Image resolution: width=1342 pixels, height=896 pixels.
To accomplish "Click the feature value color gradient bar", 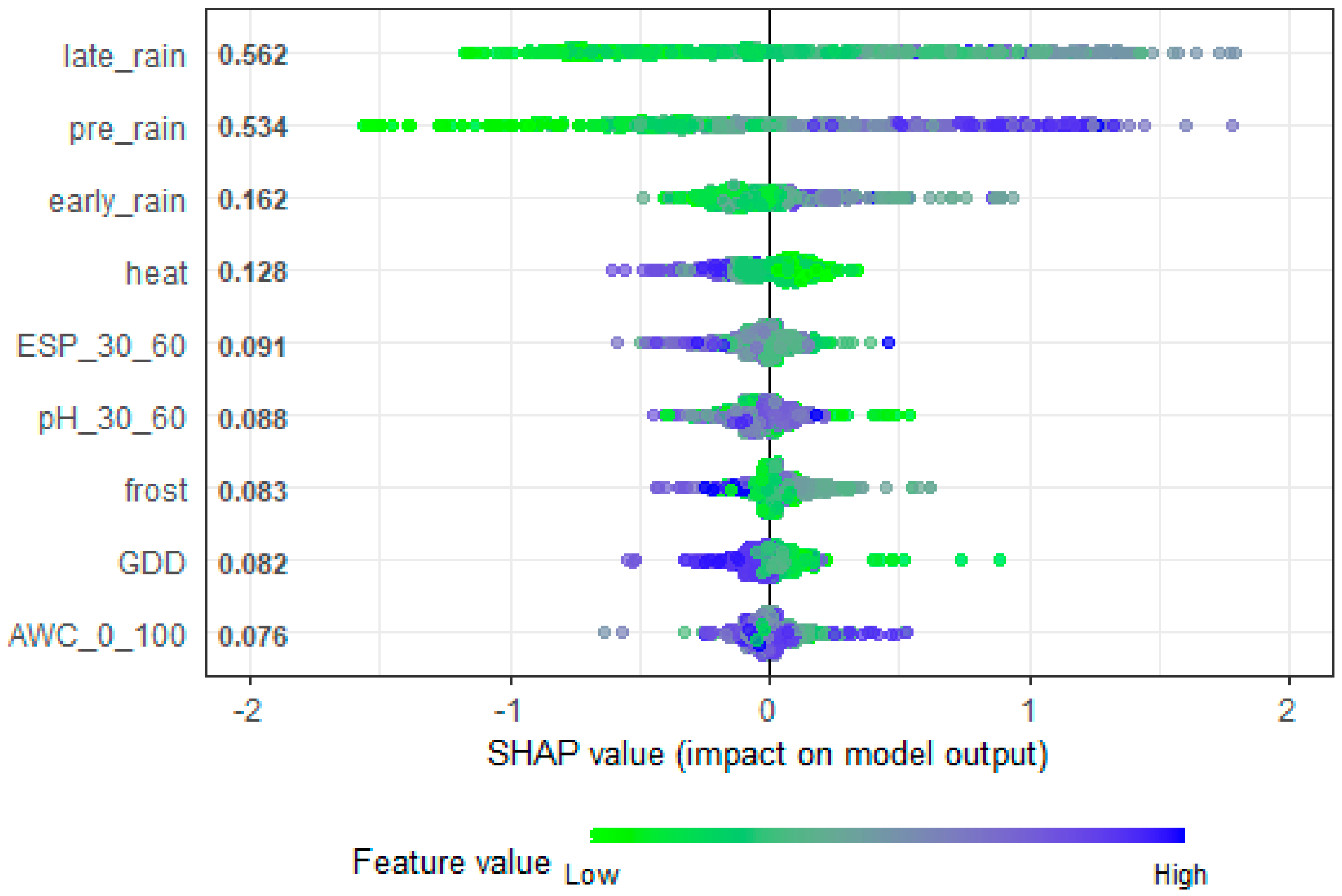I will click(887, 835).
